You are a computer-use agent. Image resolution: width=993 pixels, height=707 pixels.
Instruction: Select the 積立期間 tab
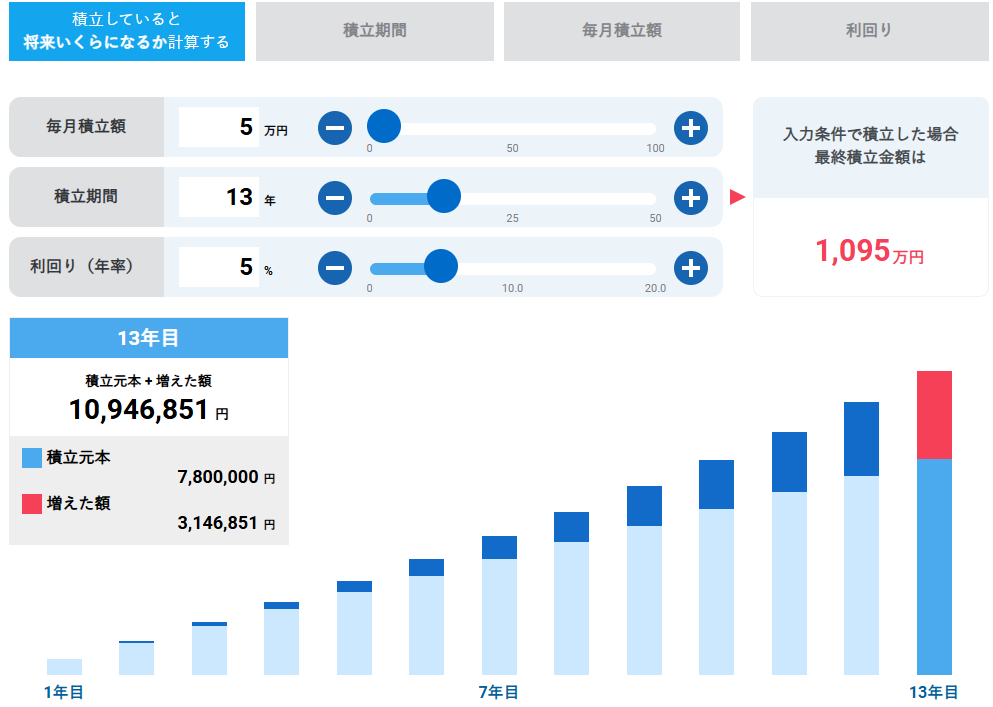(x=374, y=31)
